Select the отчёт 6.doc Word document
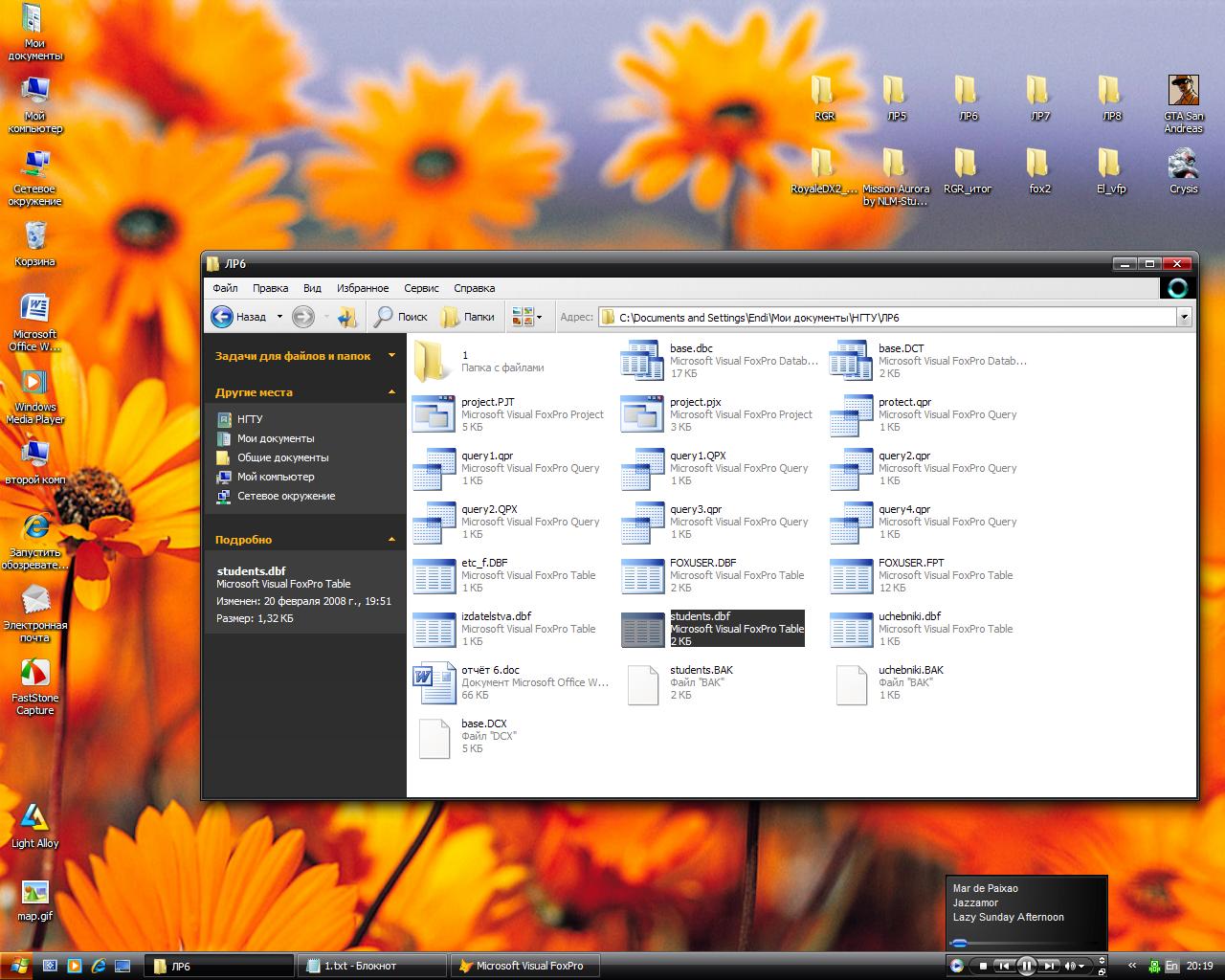 pyautogui.click(x=434, y=682)
